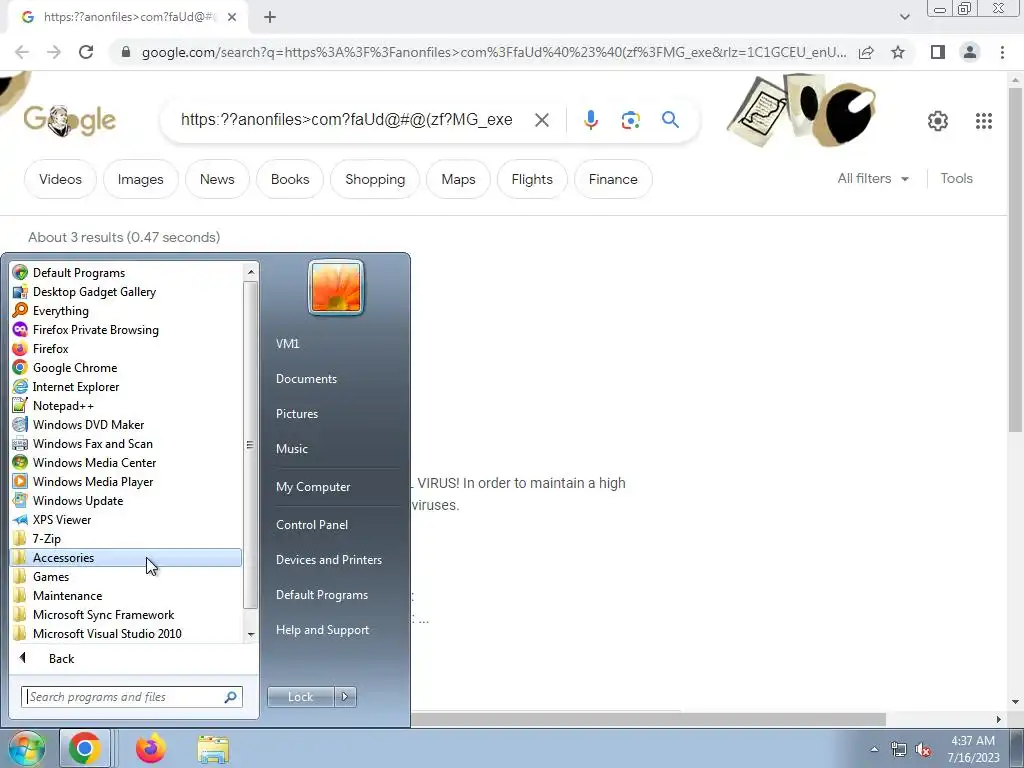Expand Microsoft Sync Framework folder
1024x768 pixels.
tap(126, 615)
